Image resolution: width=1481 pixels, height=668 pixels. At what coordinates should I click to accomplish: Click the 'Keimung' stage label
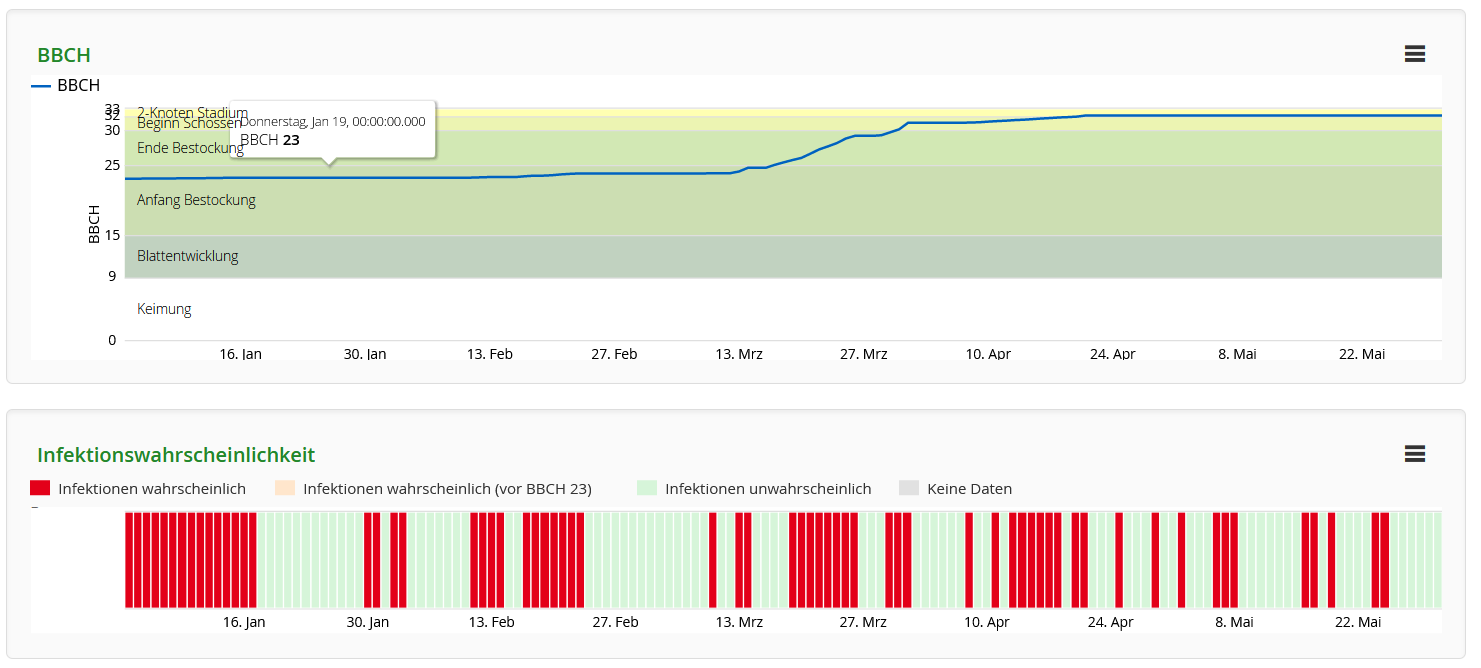pyautogui.click(x=164, y=309)
